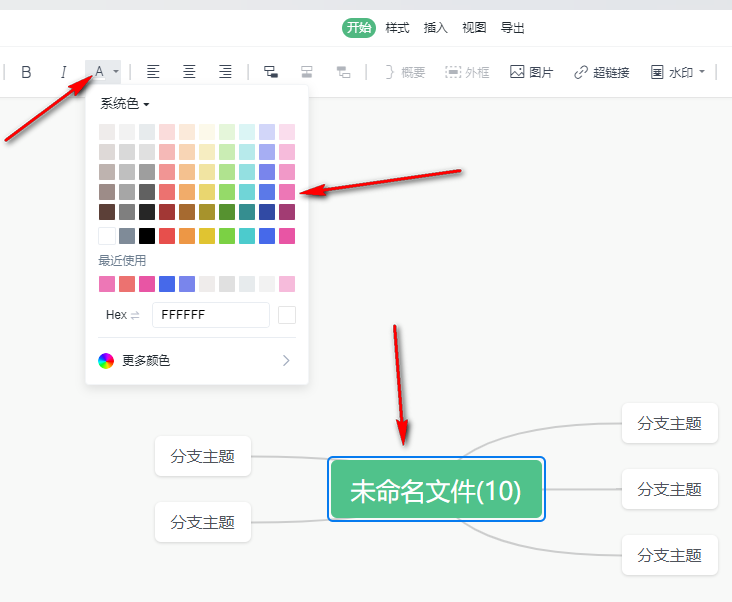The height and width of the screenshot is (602, 732).
Task: Align text right
Action: 225,72
